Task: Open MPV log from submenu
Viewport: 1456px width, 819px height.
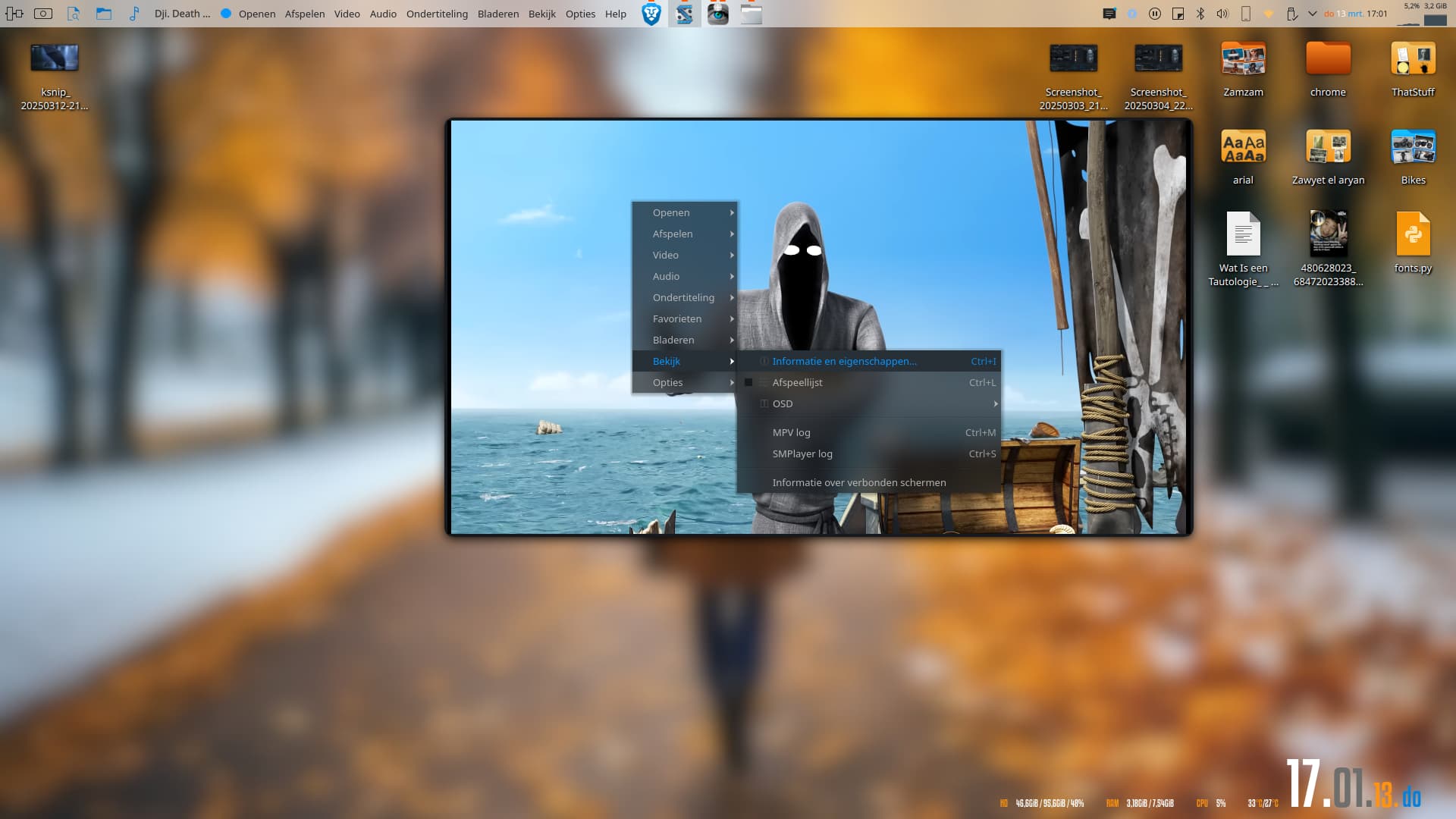Action: pos(869,432)
